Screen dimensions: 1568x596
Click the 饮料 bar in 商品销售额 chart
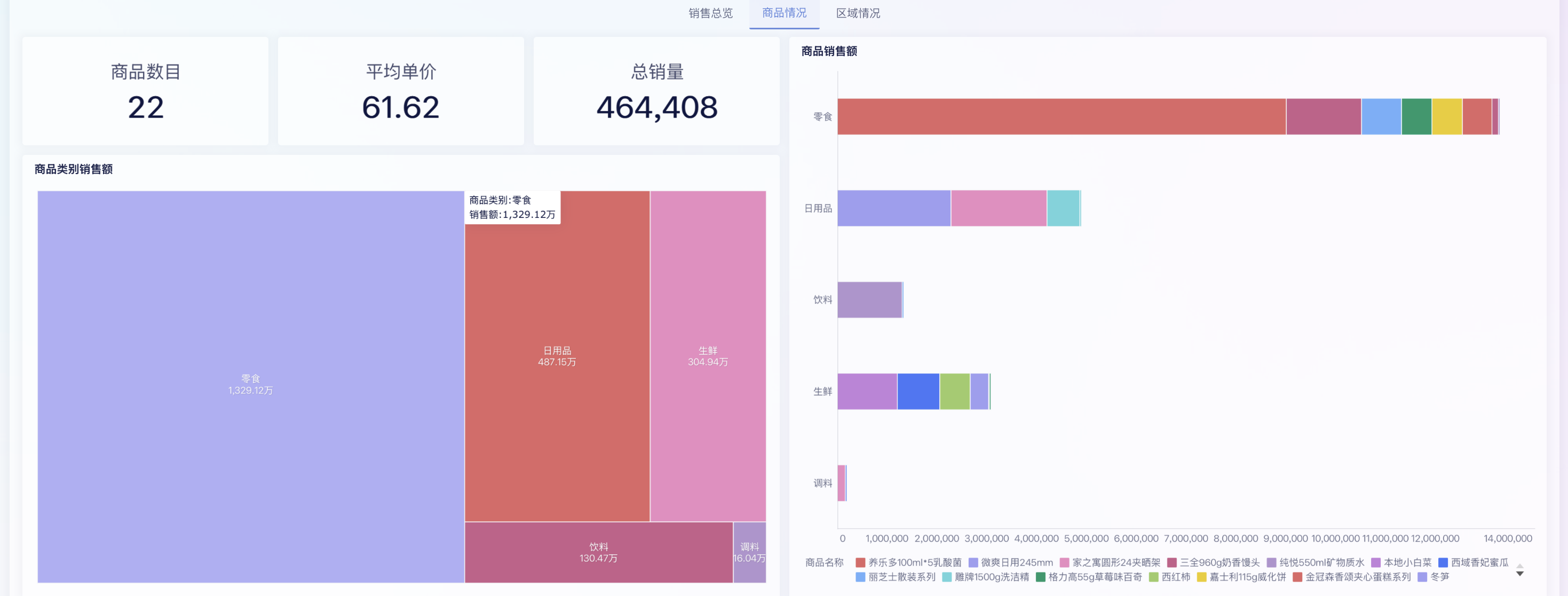(870, 300)
